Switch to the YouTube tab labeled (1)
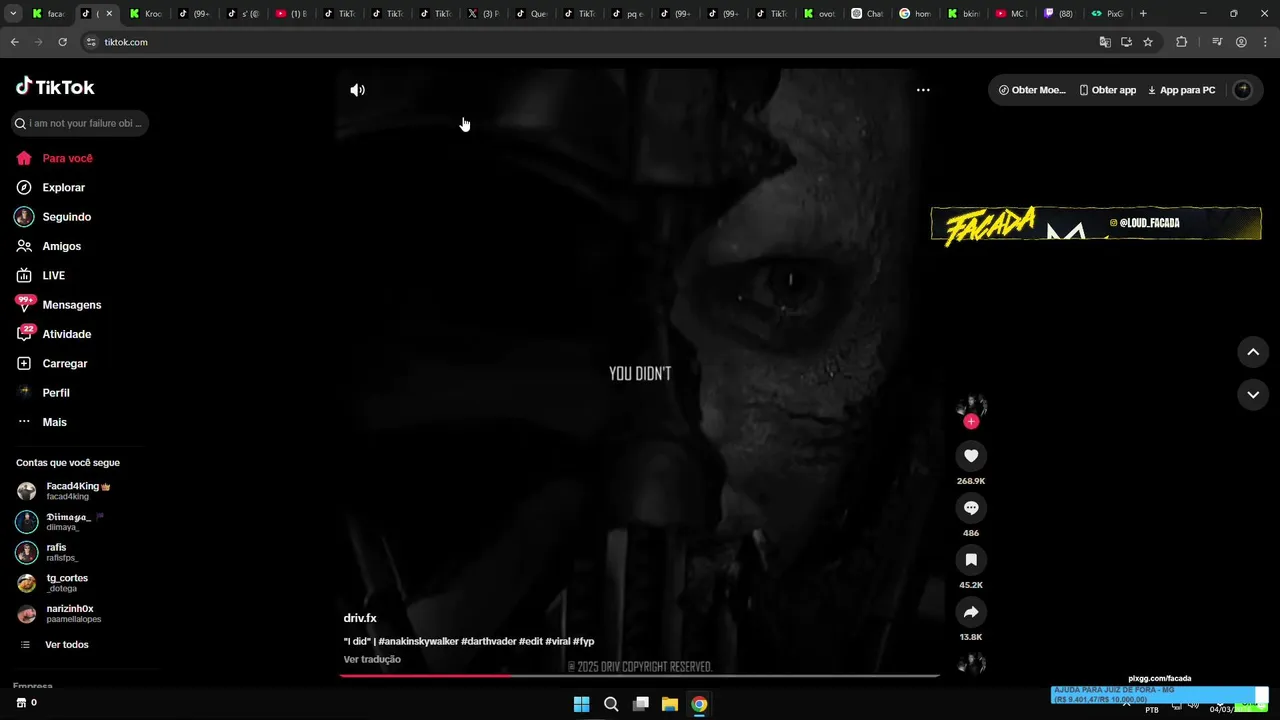1280x720 pixels. (x=291, y=14)
